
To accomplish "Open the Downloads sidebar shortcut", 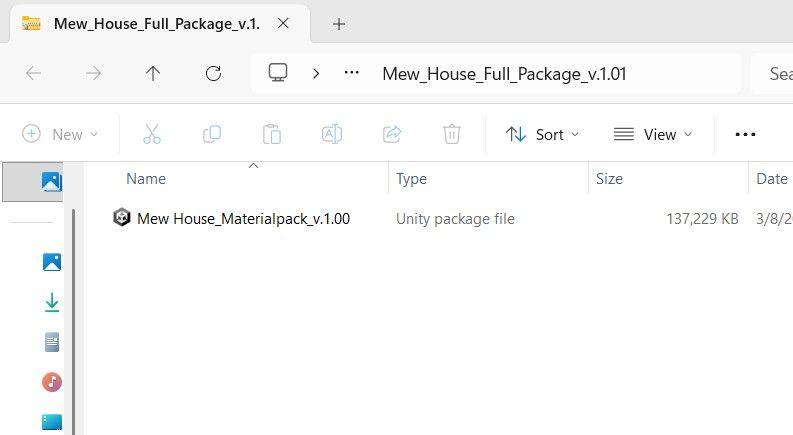I will tap(52, 302).
